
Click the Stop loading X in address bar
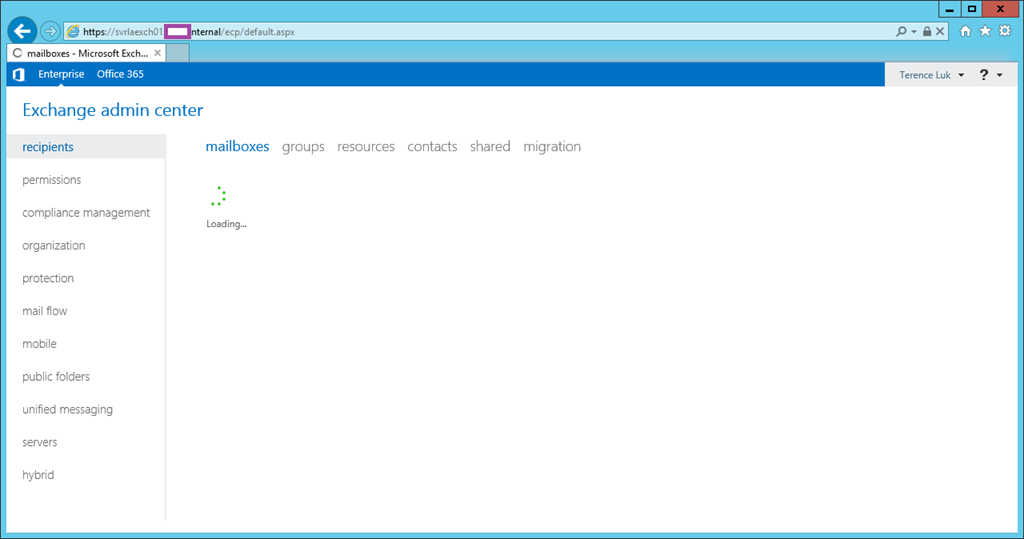click(x=940, y=31)
